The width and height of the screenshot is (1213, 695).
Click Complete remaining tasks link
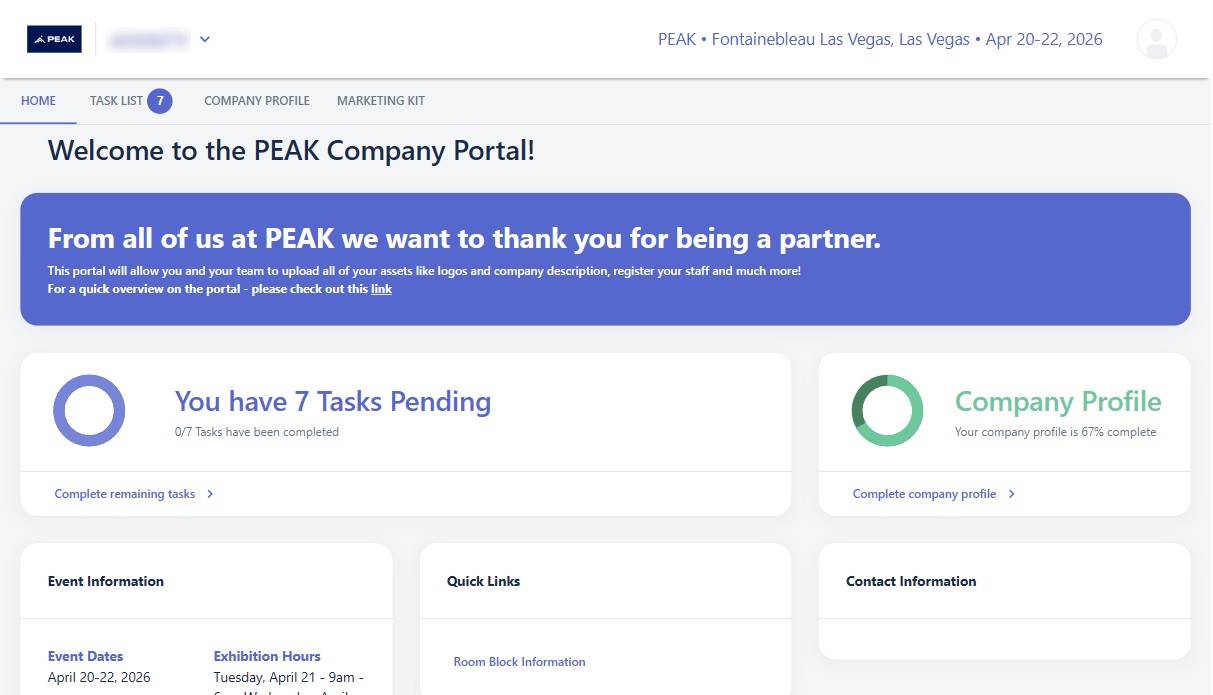pos(125,494)
